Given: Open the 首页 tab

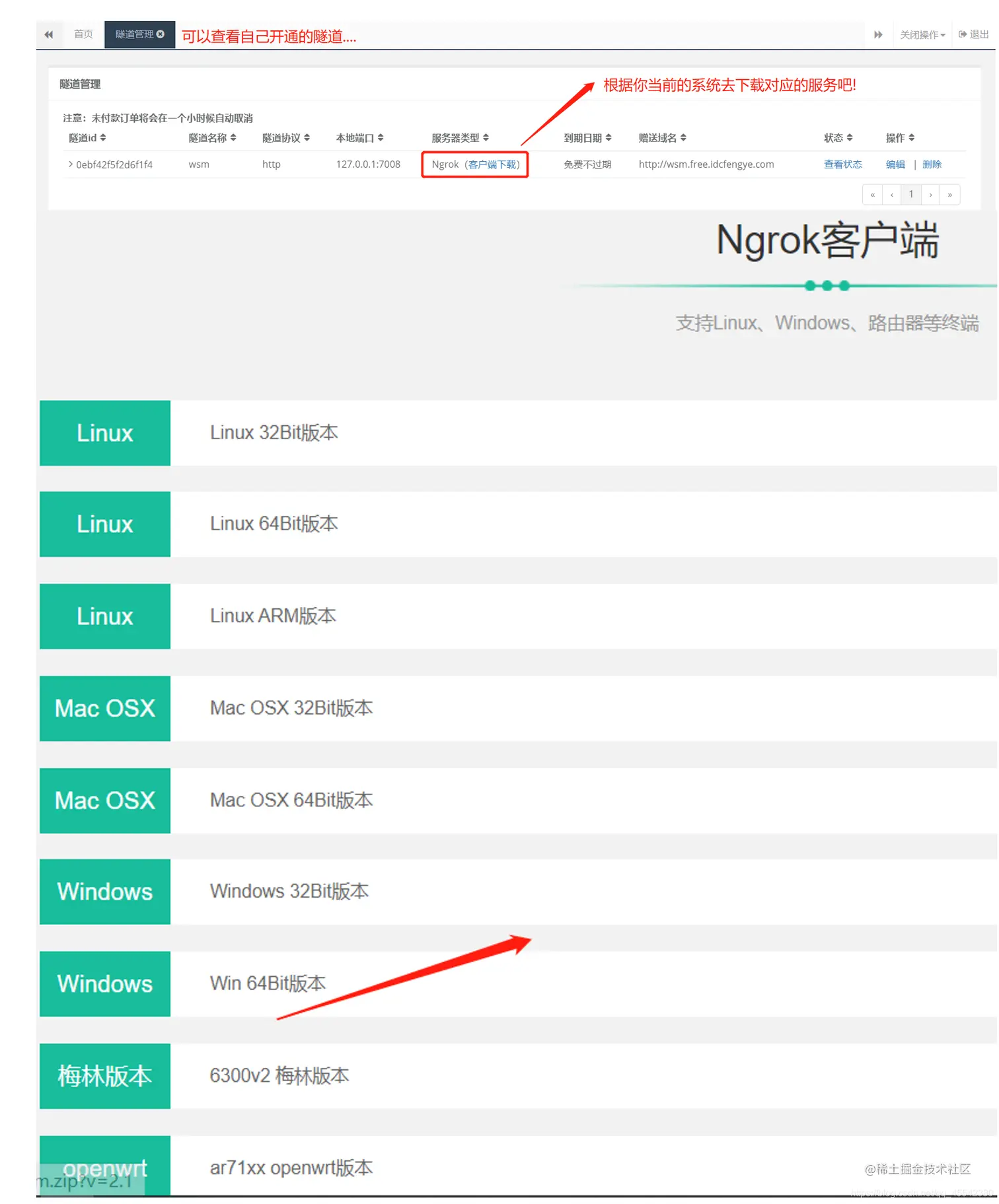Looking at the screenshot, I should coord(83,34).
